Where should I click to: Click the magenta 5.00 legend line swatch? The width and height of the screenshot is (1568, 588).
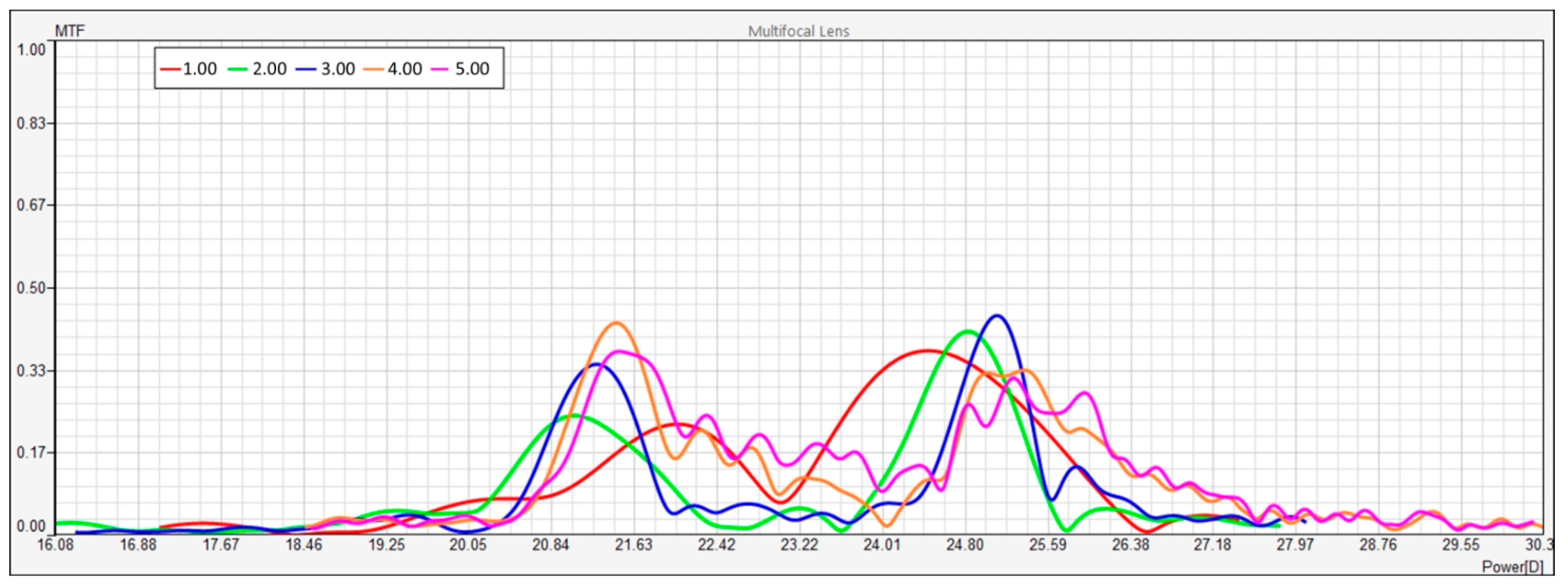[x=440, y=70]
